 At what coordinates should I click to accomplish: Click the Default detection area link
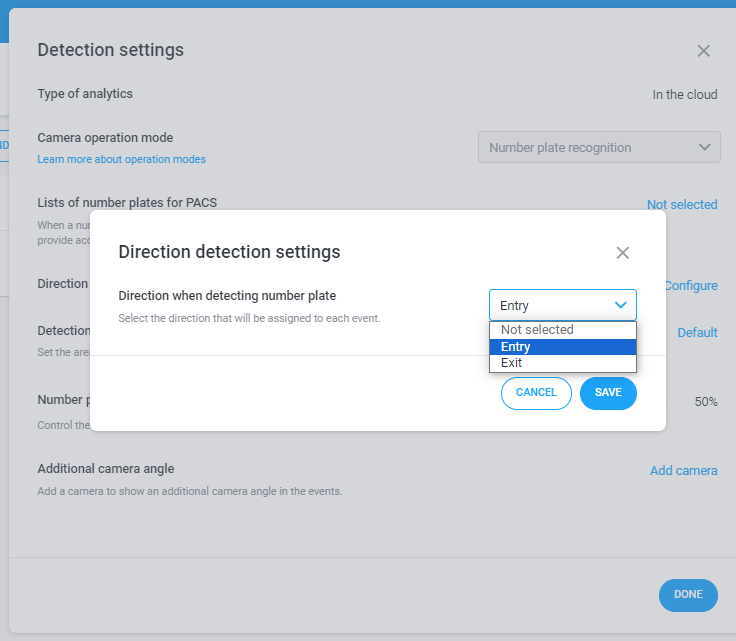[697, 333]
